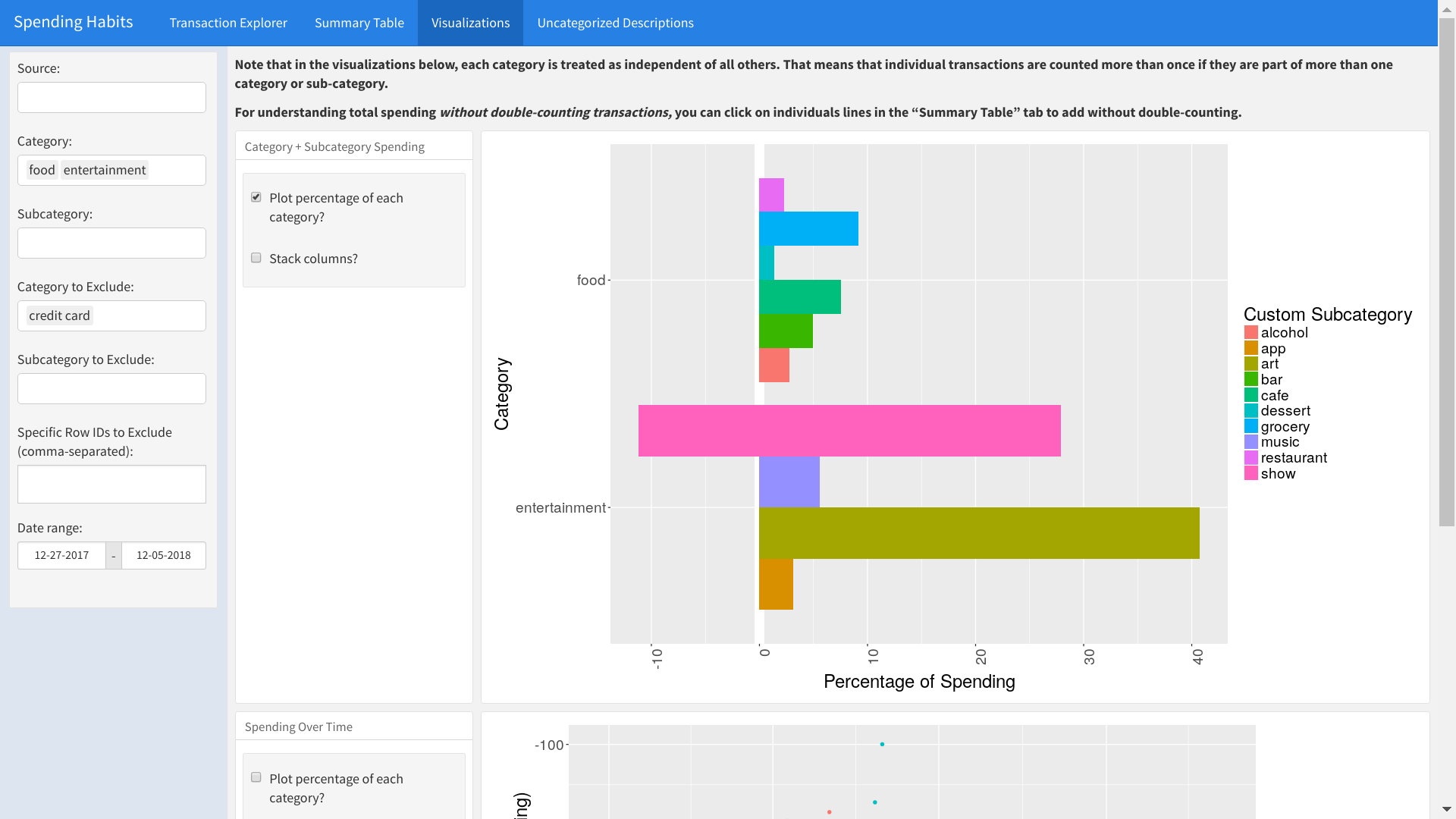Click the Spending Habits title
The width and height of the screenshot is (1456, 819).
(74, 22)
